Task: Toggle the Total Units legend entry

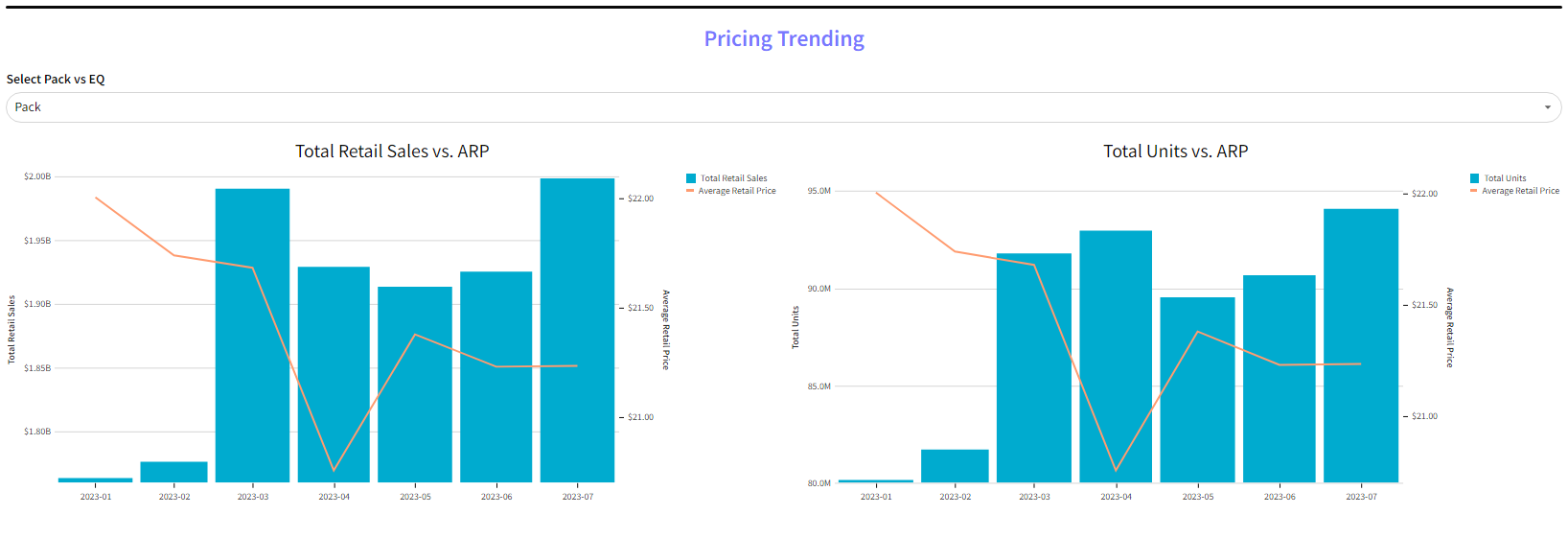Action: 1505,178
